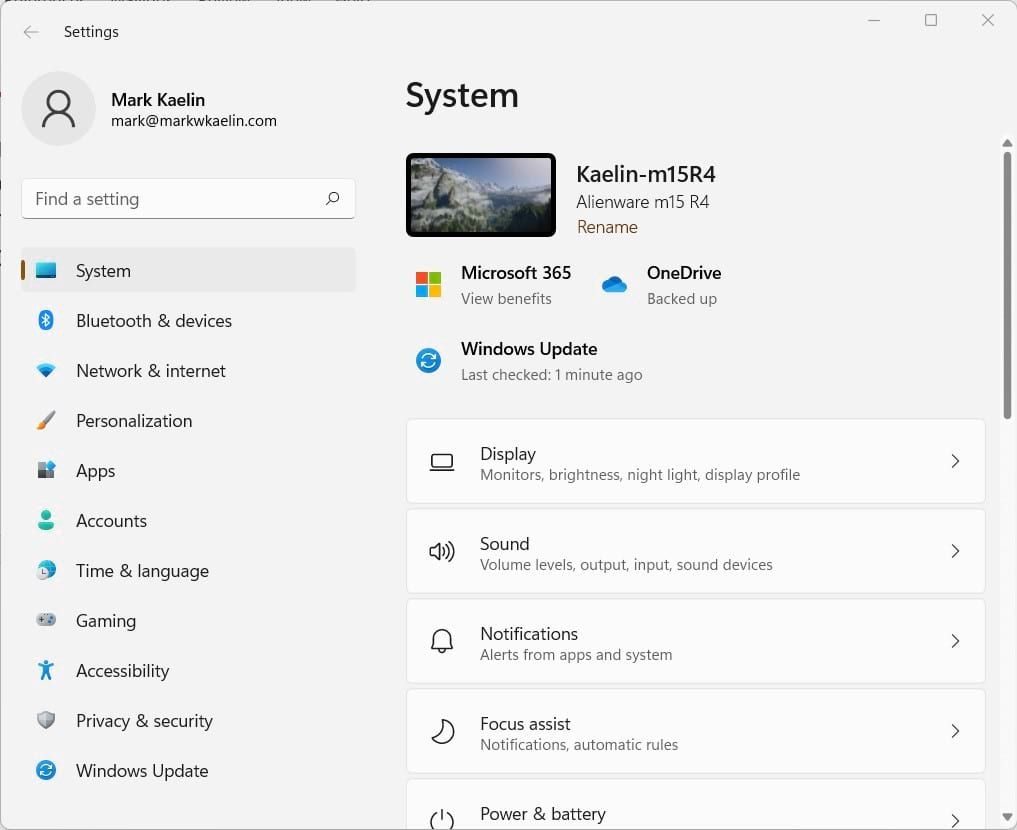Select Time & language in sidebar
Screen dimensions: 1017x830
142,571
